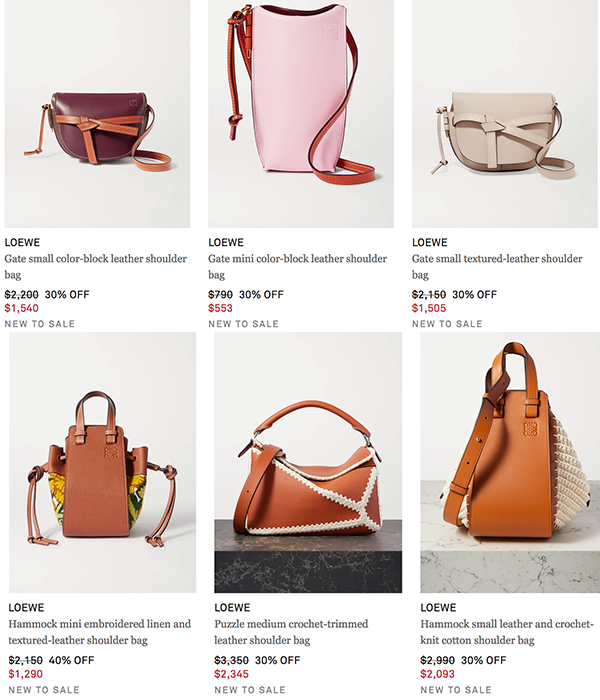Click the $2,345 sale price
The image size is (600, 700).
(231, 674)
